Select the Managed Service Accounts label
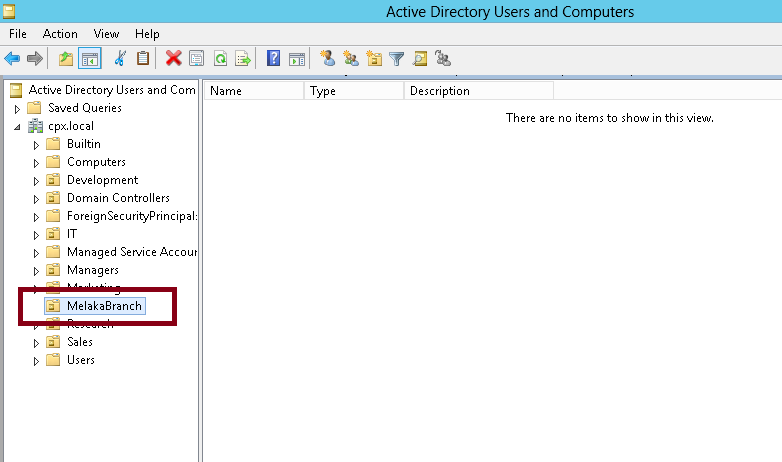The width and height of the screenshot is (782, 462). pos(132,252)
